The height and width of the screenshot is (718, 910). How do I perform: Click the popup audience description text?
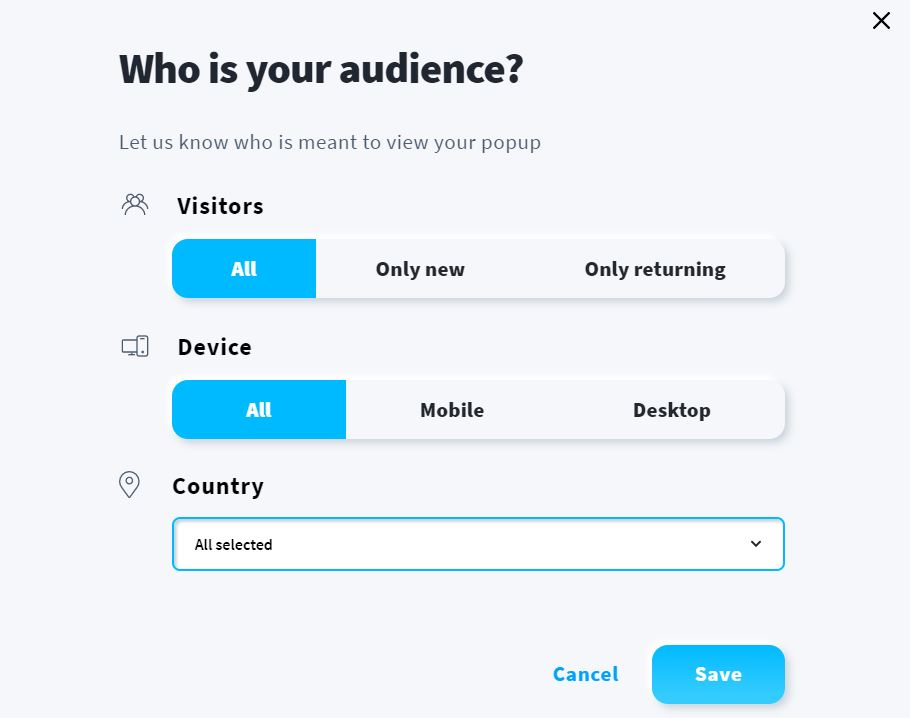(330, 142)
